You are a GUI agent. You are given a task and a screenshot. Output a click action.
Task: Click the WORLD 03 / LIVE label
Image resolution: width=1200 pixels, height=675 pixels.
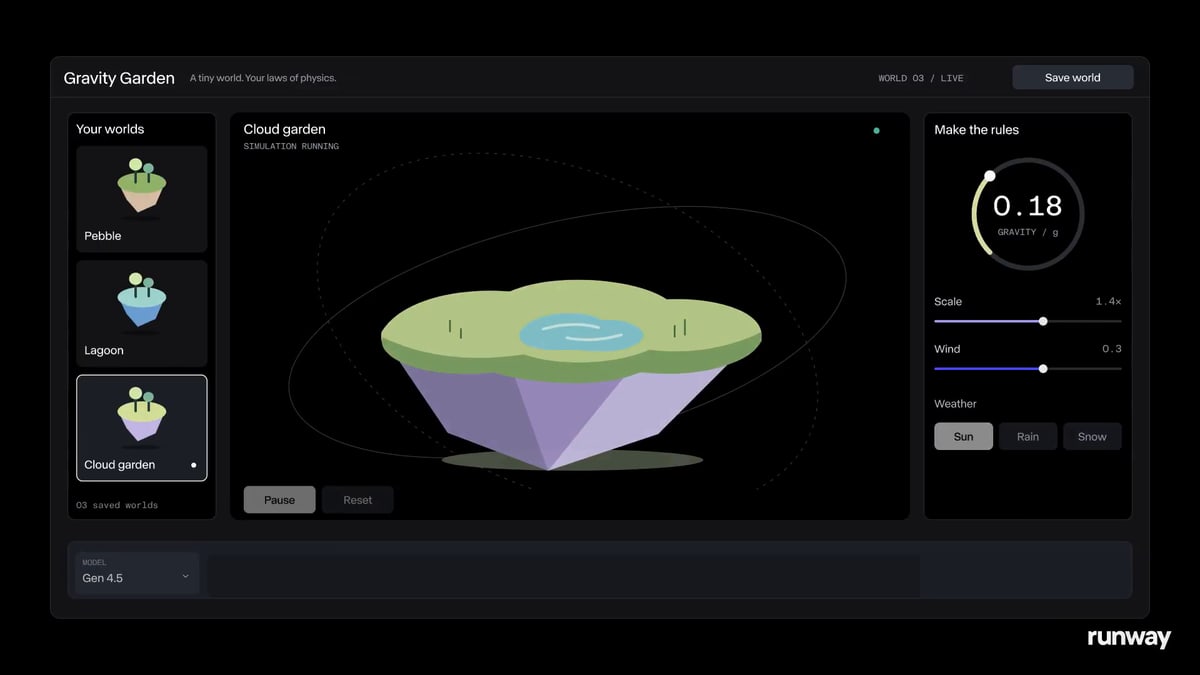pyautogui.click(x=921, y=78)
